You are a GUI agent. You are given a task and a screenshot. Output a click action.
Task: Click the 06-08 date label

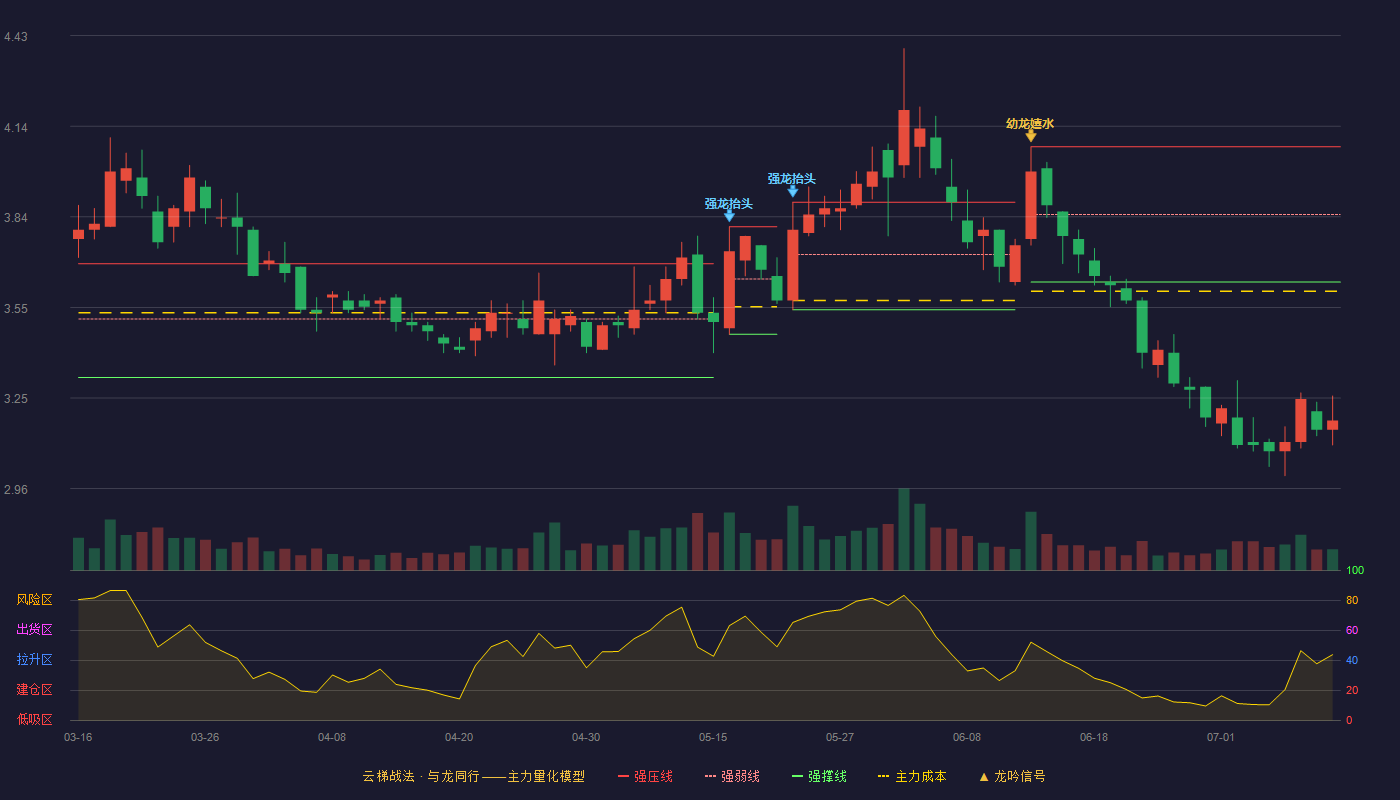coord(967,737)
